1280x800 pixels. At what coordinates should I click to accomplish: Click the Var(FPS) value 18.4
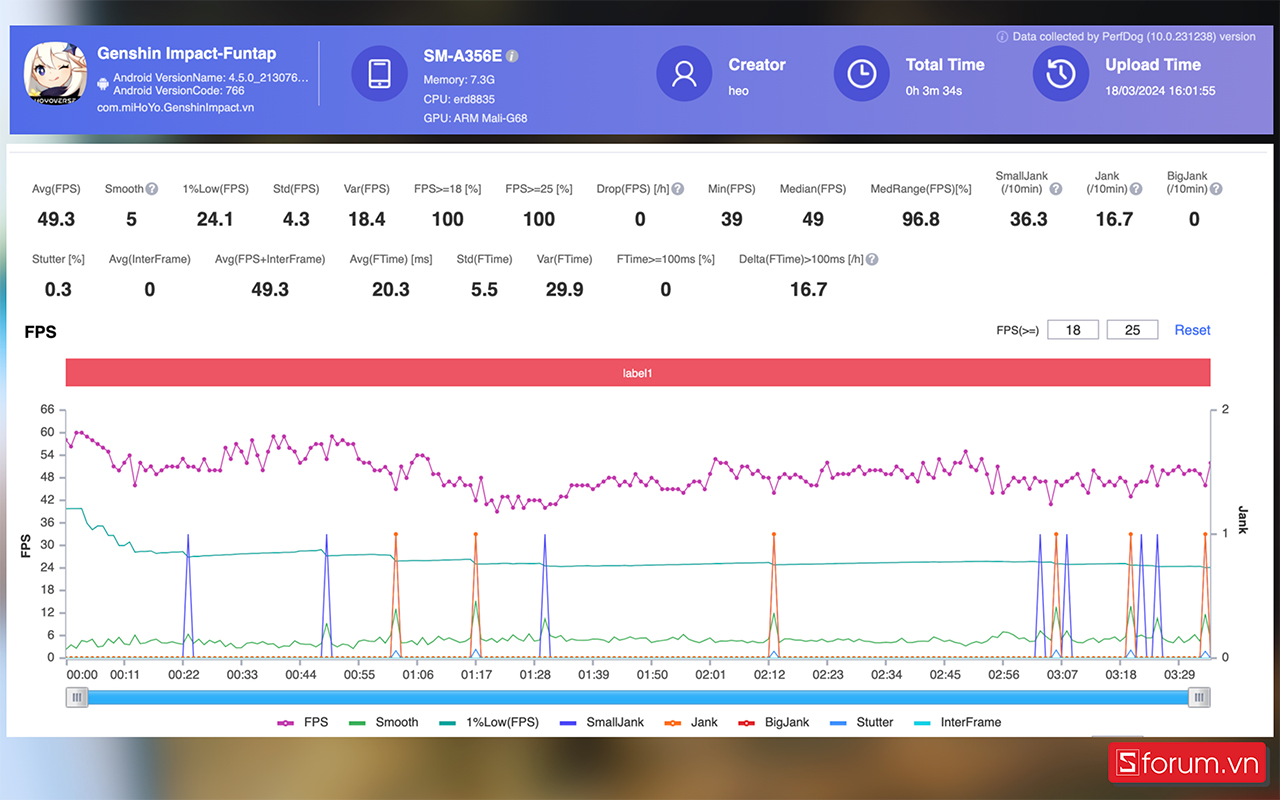367,219
